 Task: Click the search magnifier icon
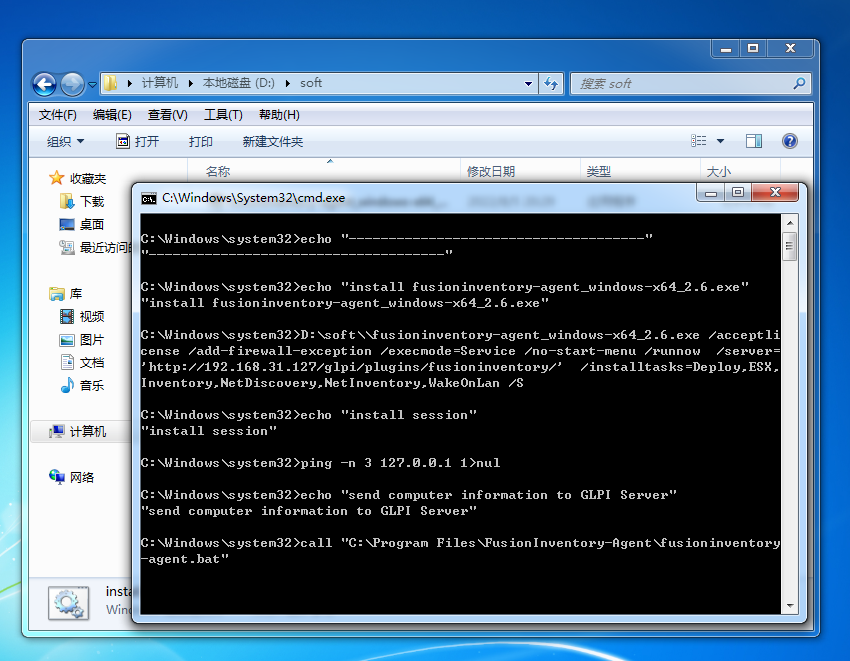[x=799, y=83]
